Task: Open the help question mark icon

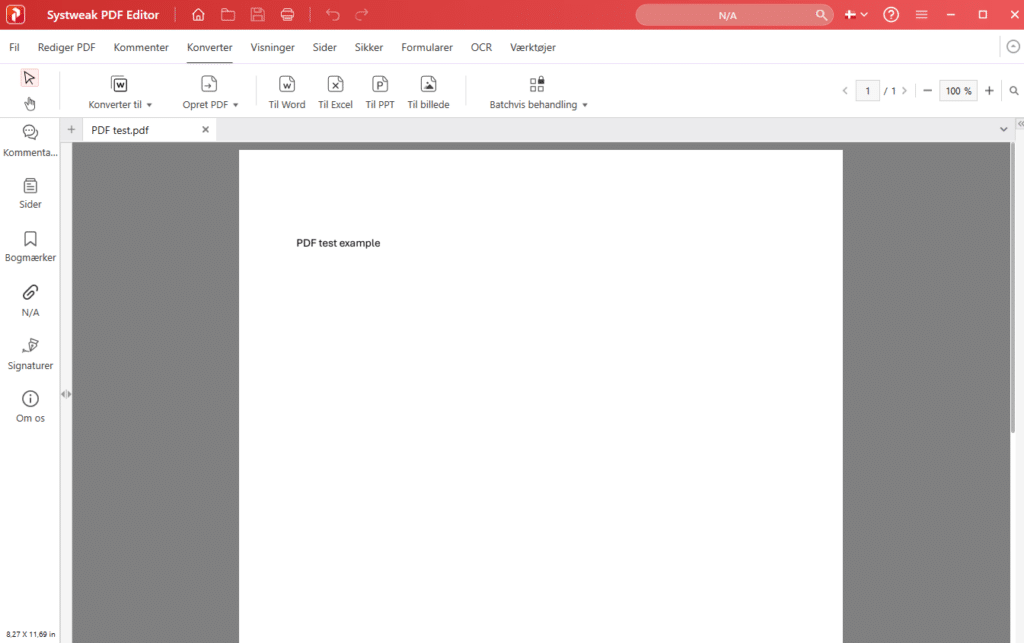Action: pyautogui.click(x=891, y=14)
